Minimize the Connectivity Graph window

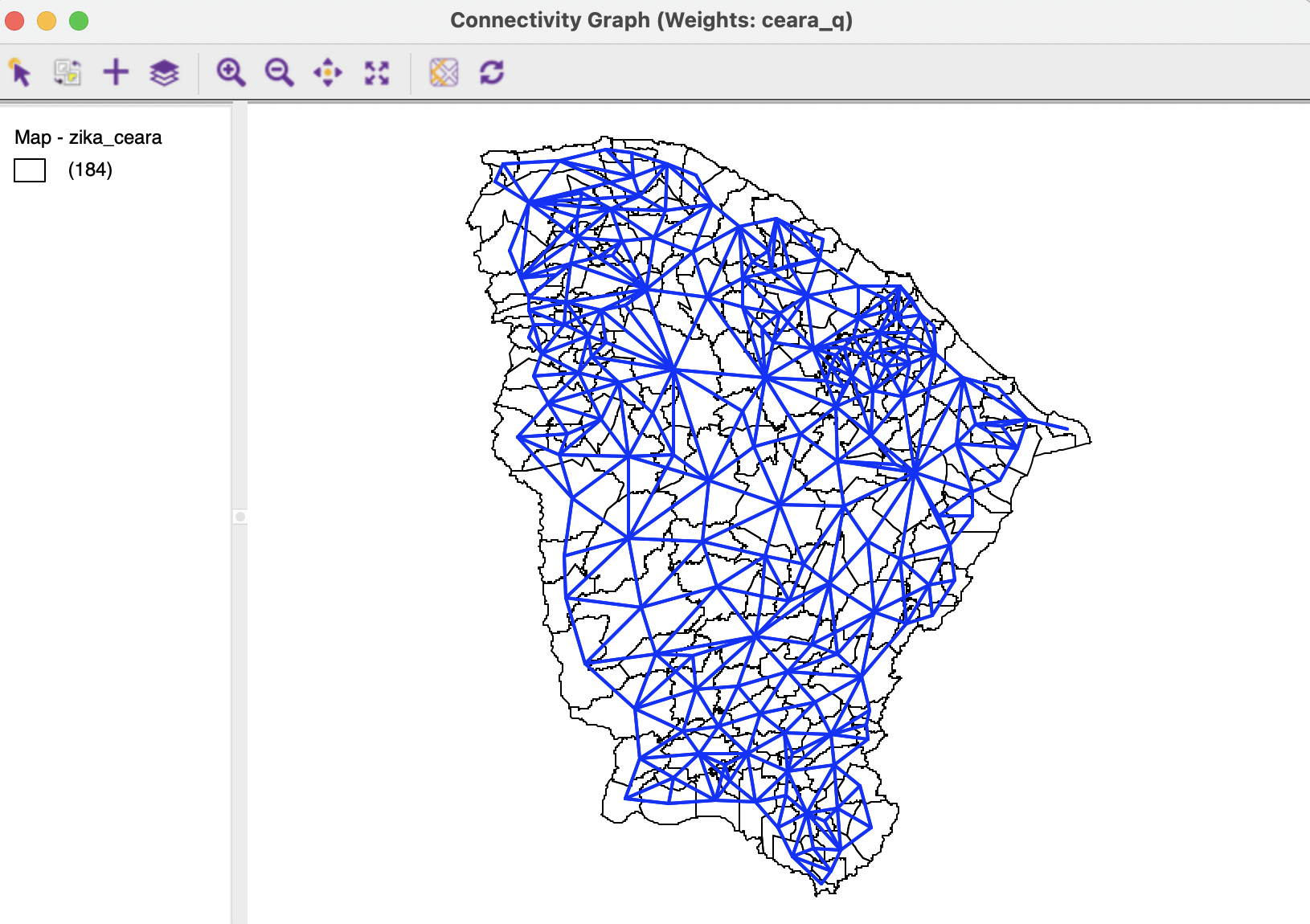pos(47,21)
